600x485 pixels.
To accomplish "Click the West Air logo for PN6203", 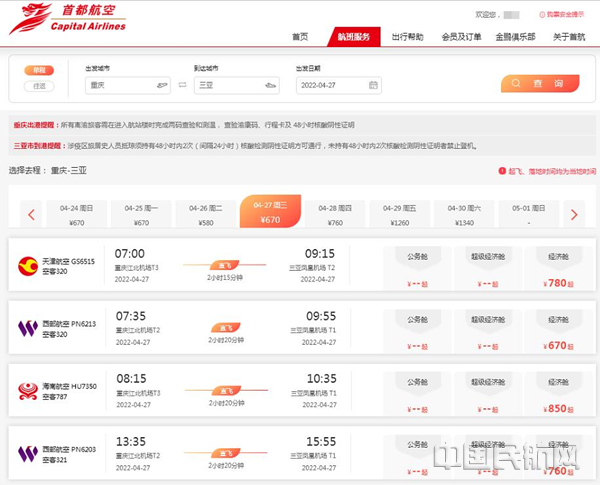I will (28, 454).
